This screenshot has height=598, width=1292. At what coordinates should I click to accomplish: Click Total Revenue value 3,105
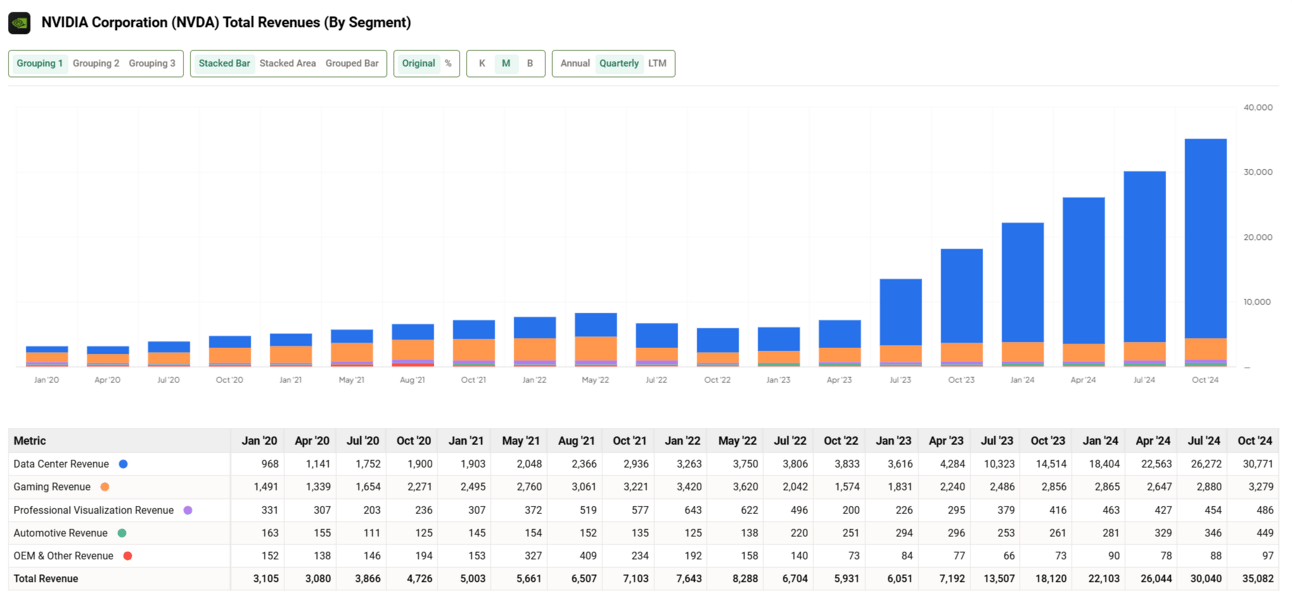[263, 578]
